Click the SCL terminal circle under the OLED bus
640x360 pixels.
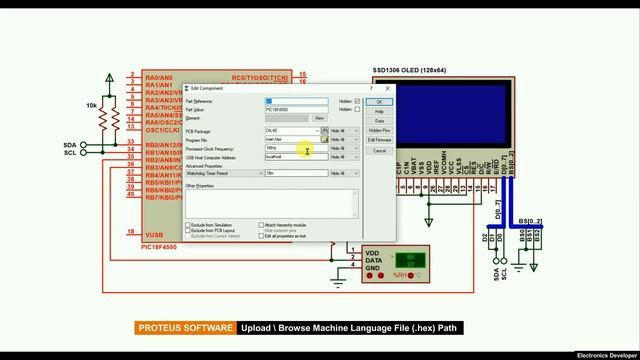coord(504,261)
